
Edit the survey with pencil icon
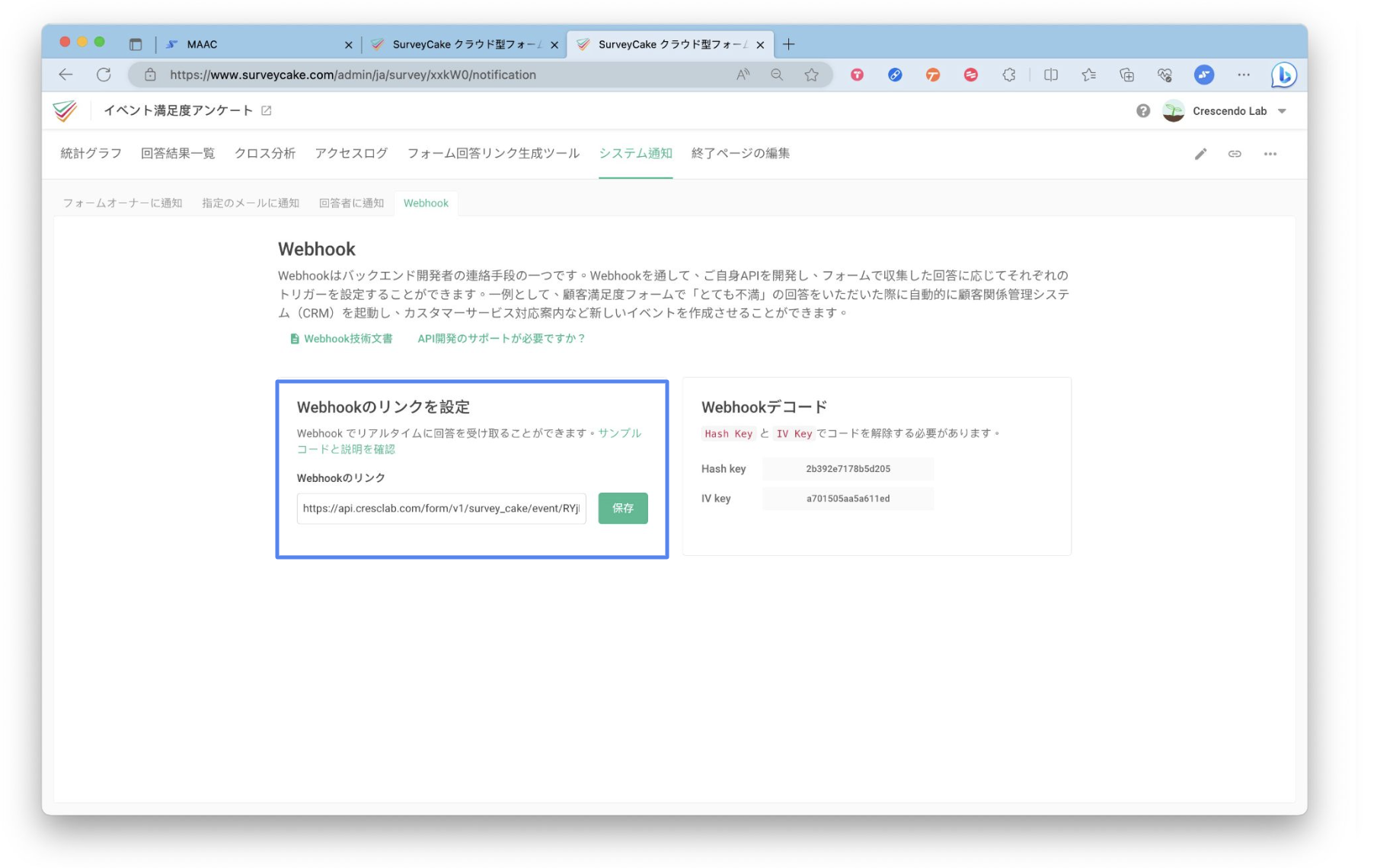tap(1201, 154)
